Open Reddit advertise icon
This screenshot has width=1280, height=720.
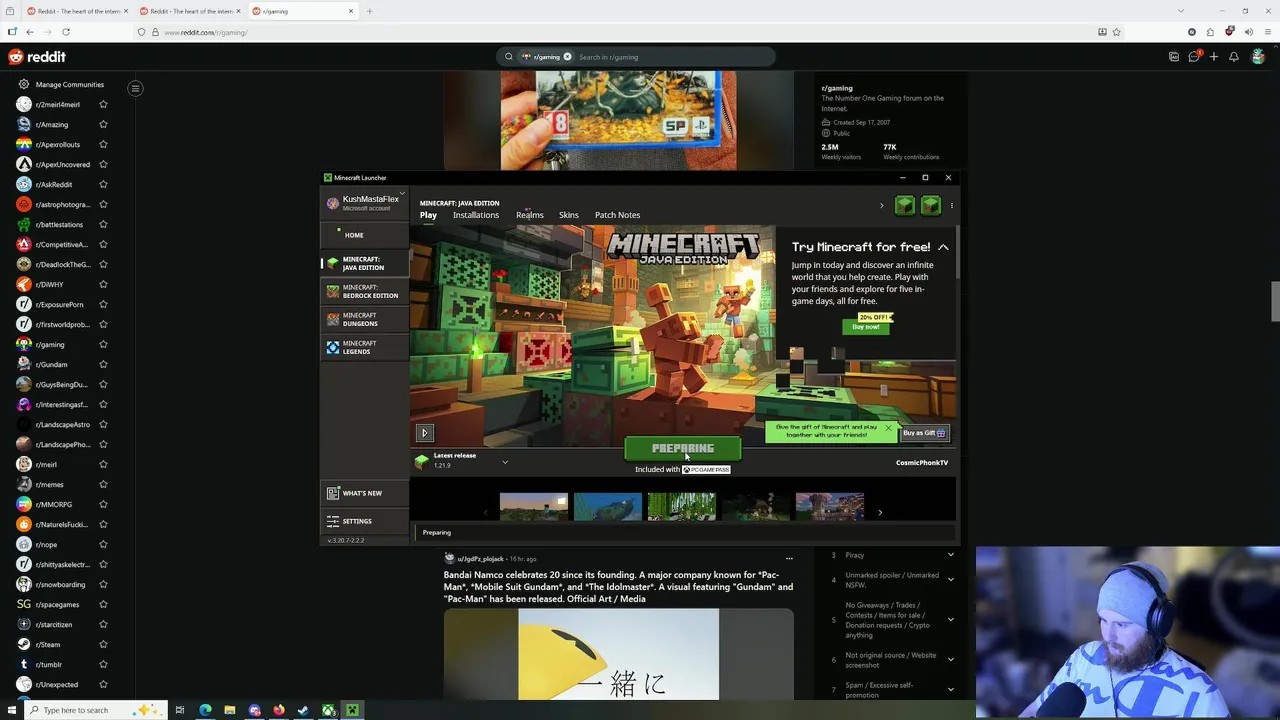click(1174, 57)
